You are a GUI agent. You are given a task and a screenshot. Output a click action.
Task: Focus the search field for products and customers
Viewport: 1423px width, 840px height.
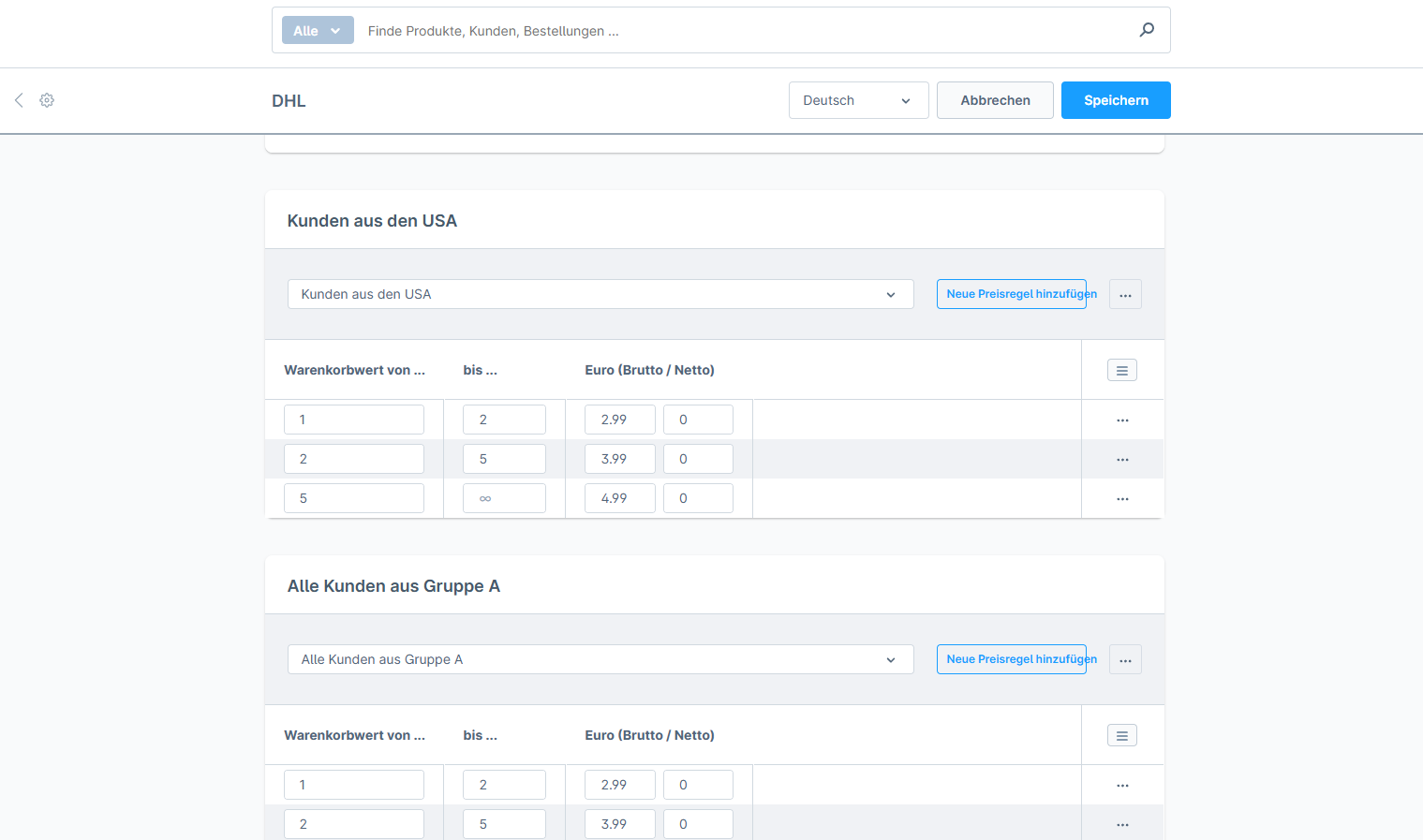740,31
